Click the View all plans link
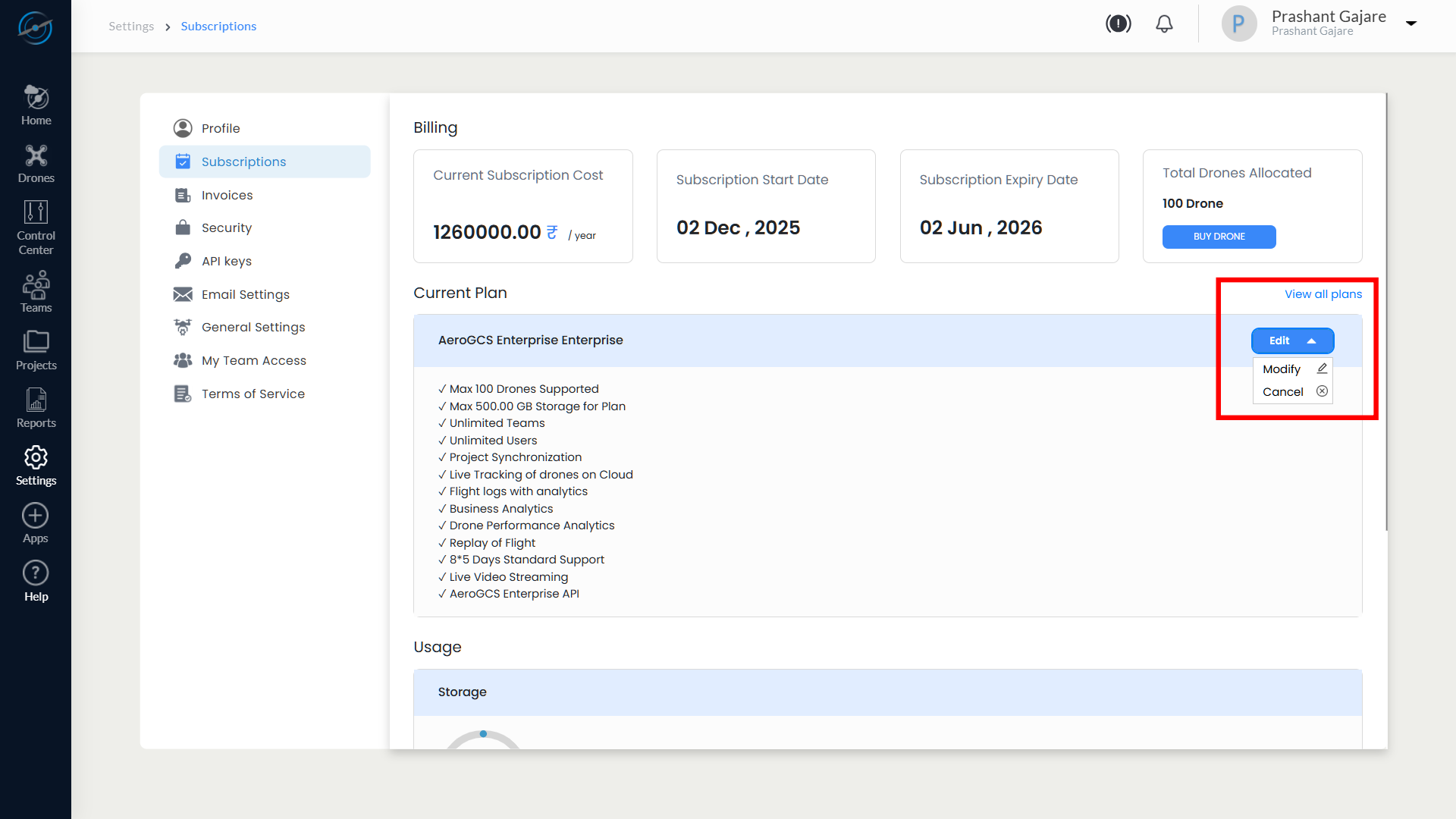 [x=1323, y=294]
